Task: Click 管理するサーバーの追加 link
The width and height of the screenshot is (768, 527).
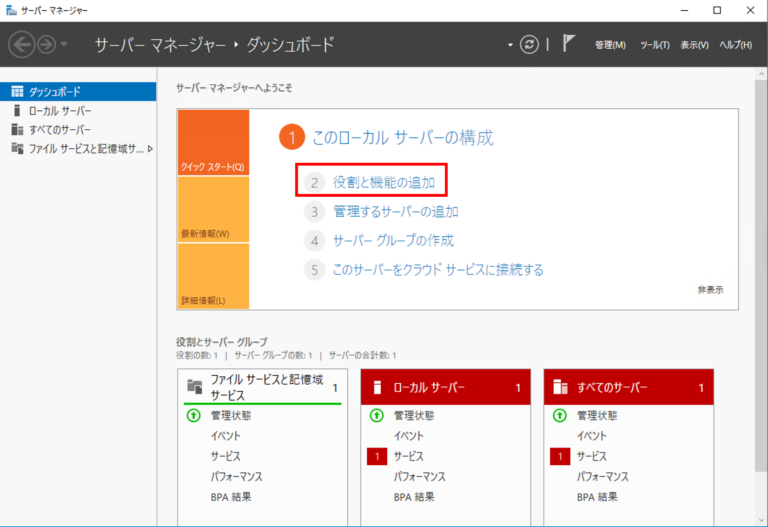Action: click(396, 212)
